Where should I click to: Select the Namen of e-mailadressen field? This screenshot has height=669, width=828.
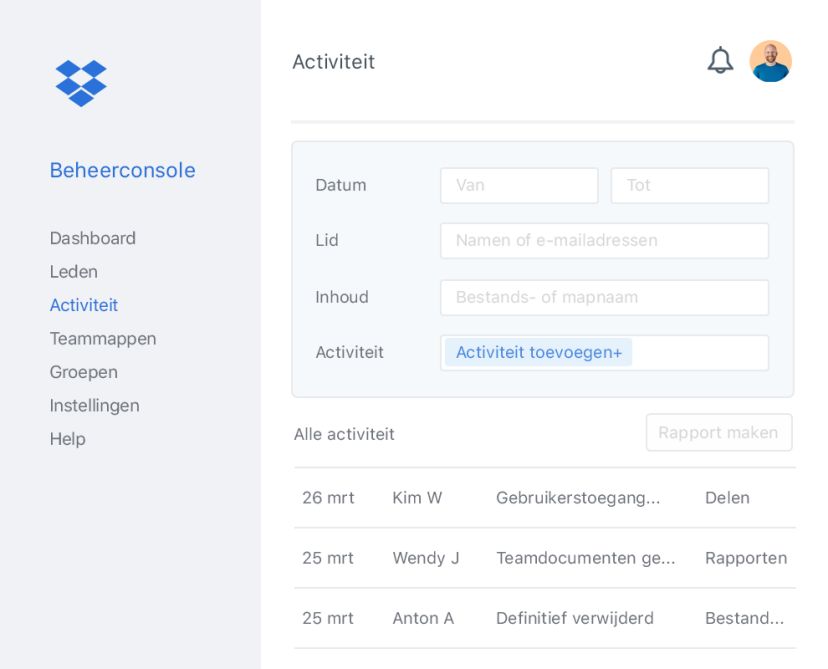(x=604, y=240)
